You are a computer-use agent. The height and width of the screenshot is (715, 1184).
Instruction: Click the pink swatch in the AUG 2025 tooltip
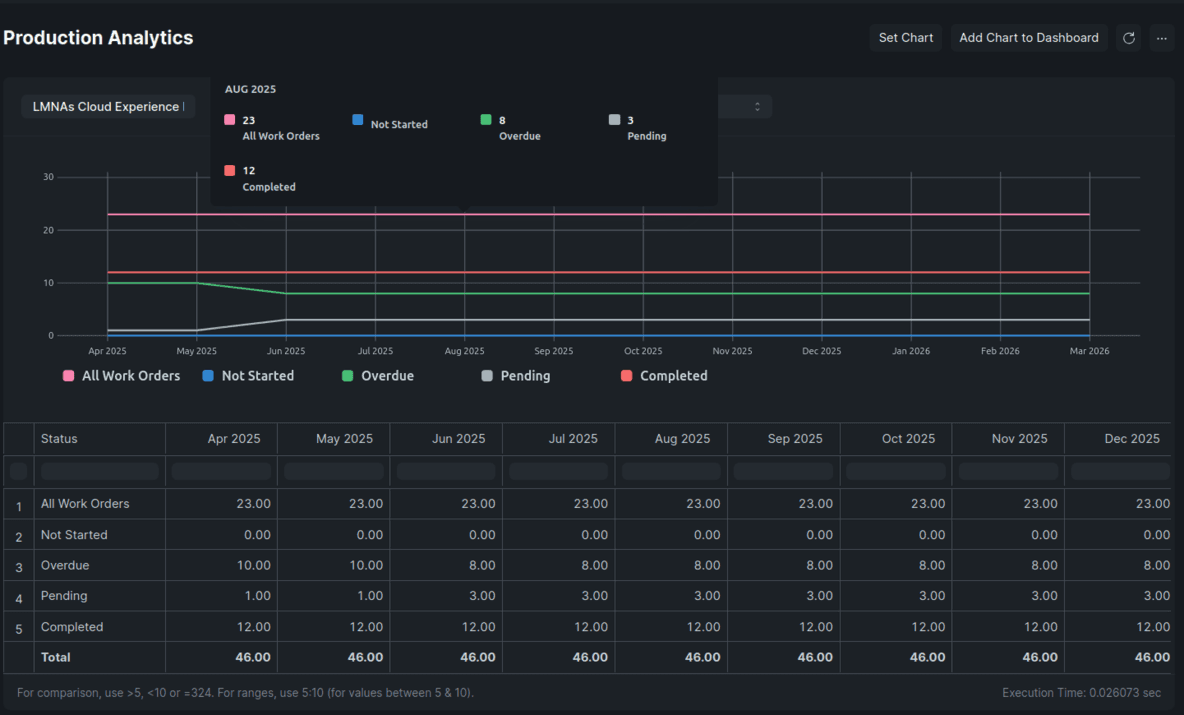[x=229, y=118]
